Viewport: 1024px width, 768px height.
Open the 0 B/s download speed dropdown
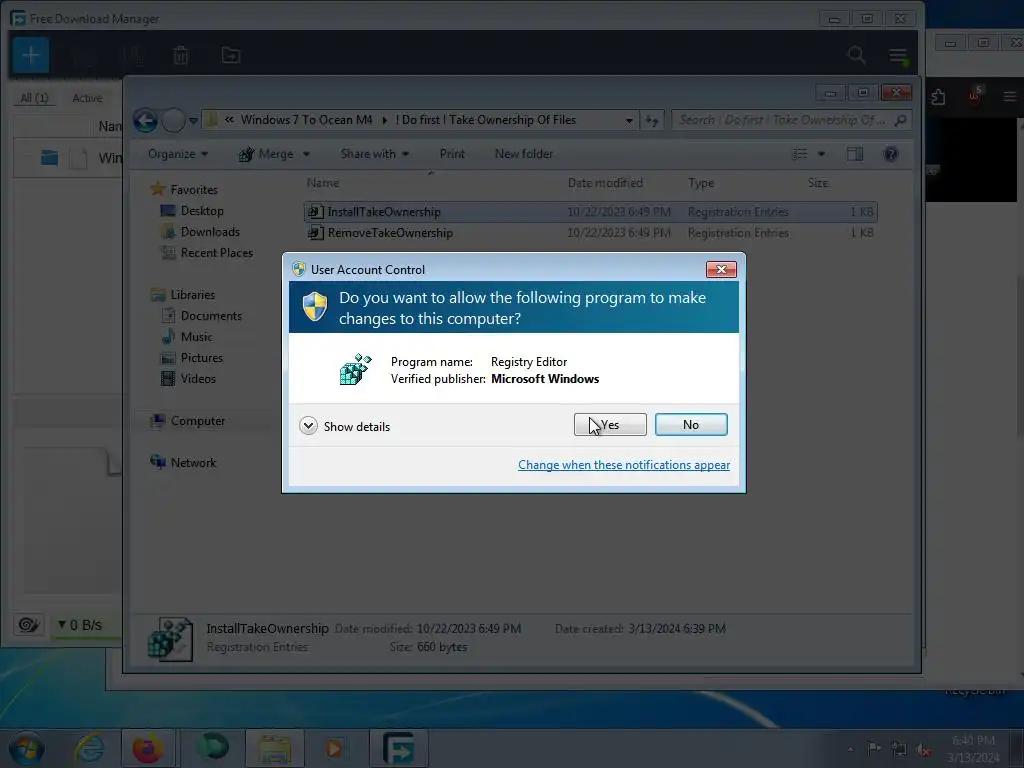(x=80, y=625)
